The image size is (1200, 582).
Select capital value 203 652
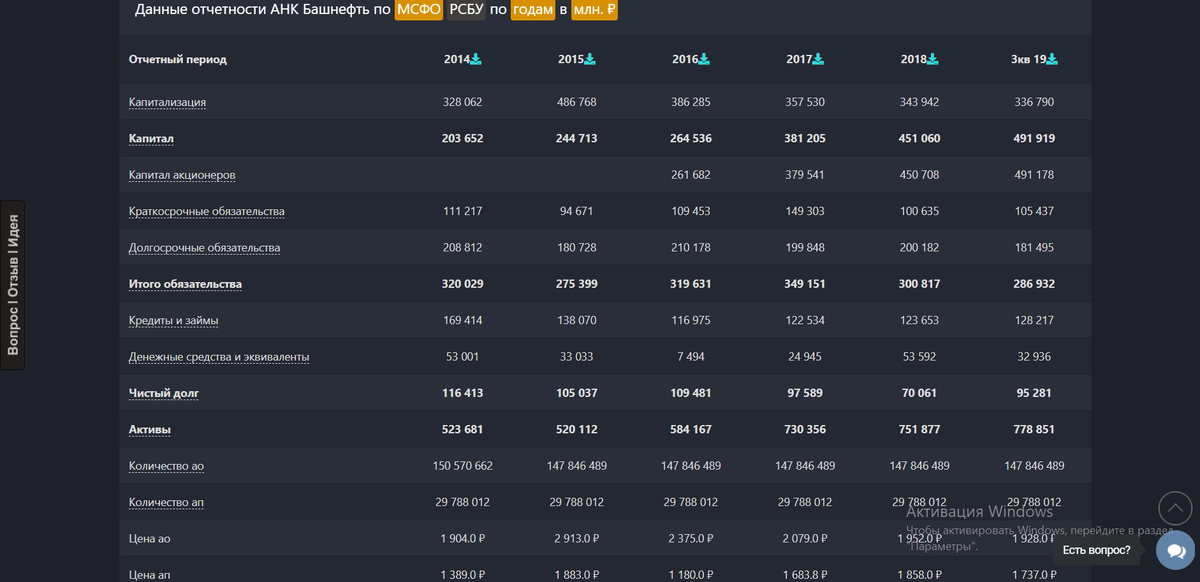click(x=462, y=138)
